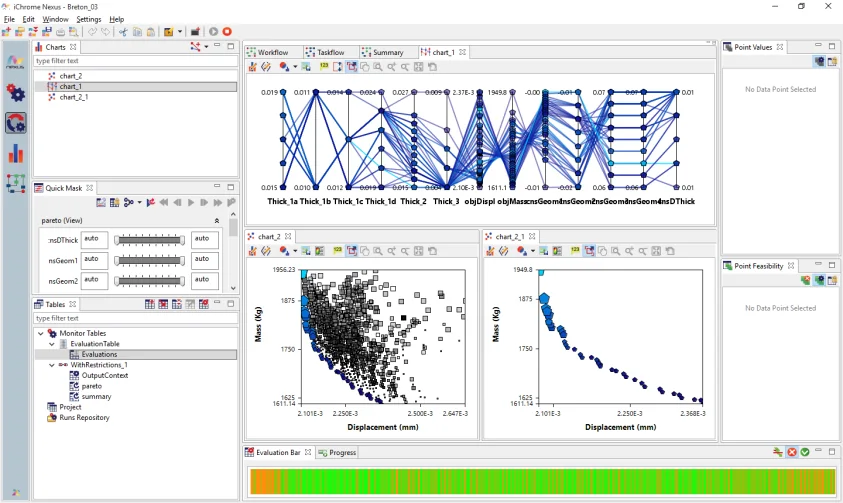Open the Window menu
The height and width of the screenshot is (503, 843).
point(55,19)
